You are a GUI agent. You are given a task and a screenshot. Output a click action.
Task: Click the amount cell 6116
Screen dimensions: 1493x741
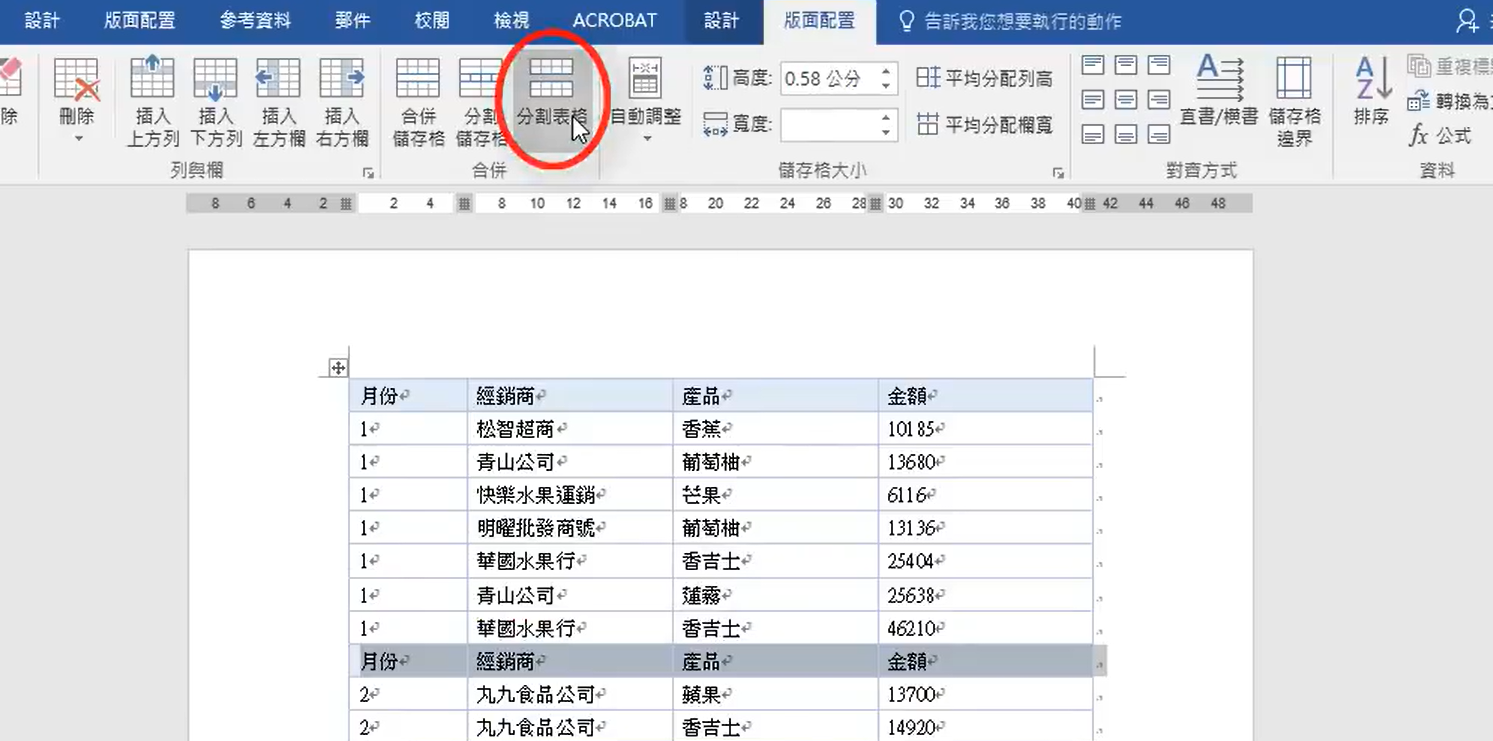(x=985, y=495)
